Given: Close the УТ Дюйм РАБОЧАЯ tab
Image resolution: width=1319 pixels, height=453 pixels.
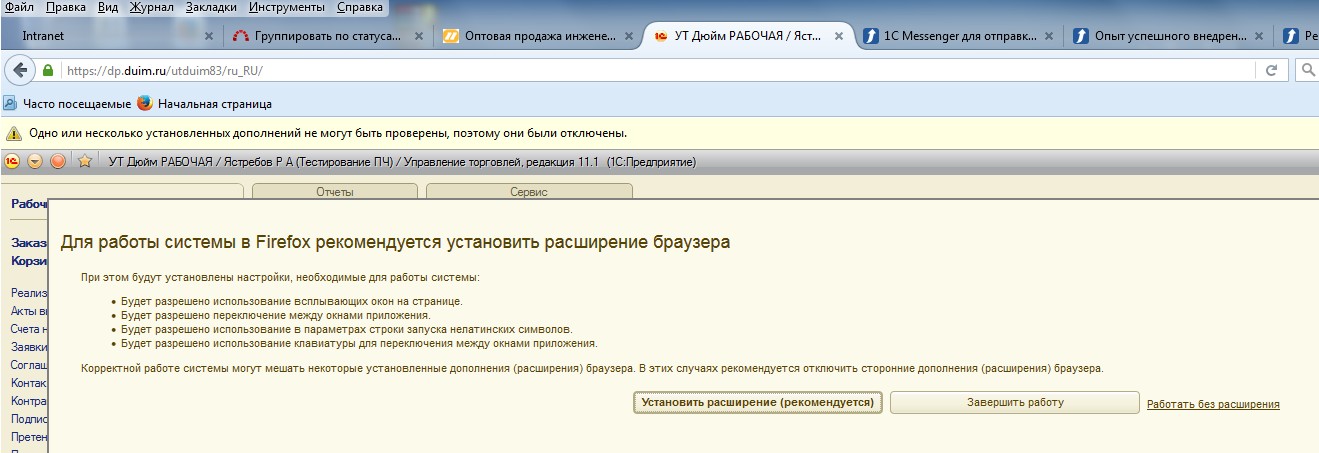Looking at the screenshot, I should 838,36.
